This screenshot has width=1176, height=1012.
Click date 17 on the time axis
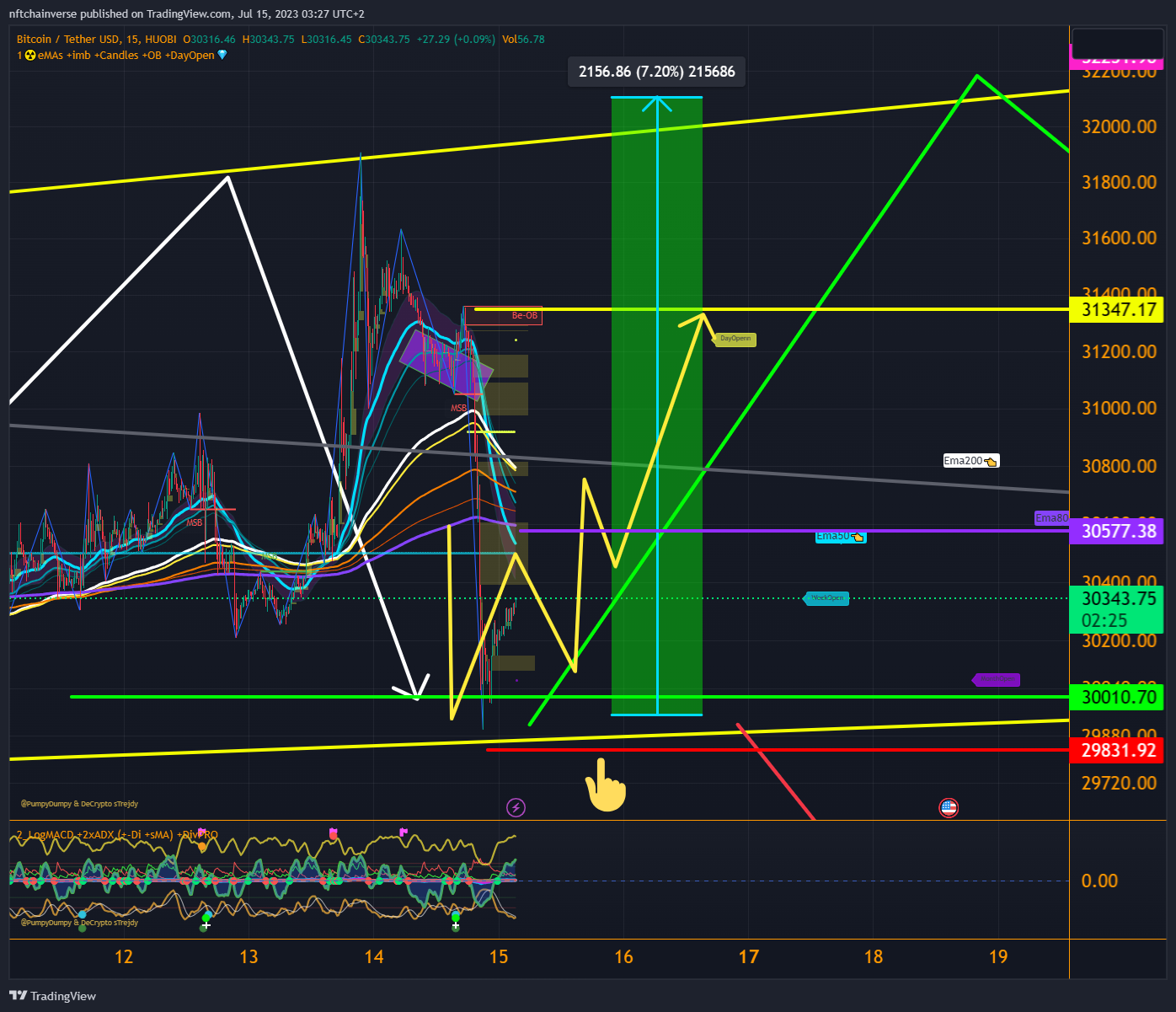(x=748, y=956)
